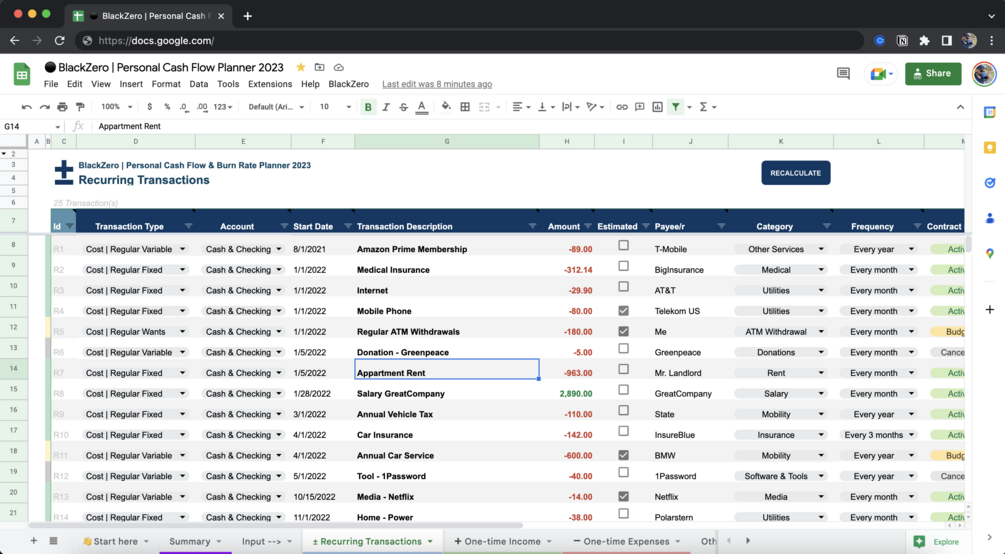The height and width of the screenshot is (554, 1005).
Task: Open the Extensions menu
Action: click(270, 84)
